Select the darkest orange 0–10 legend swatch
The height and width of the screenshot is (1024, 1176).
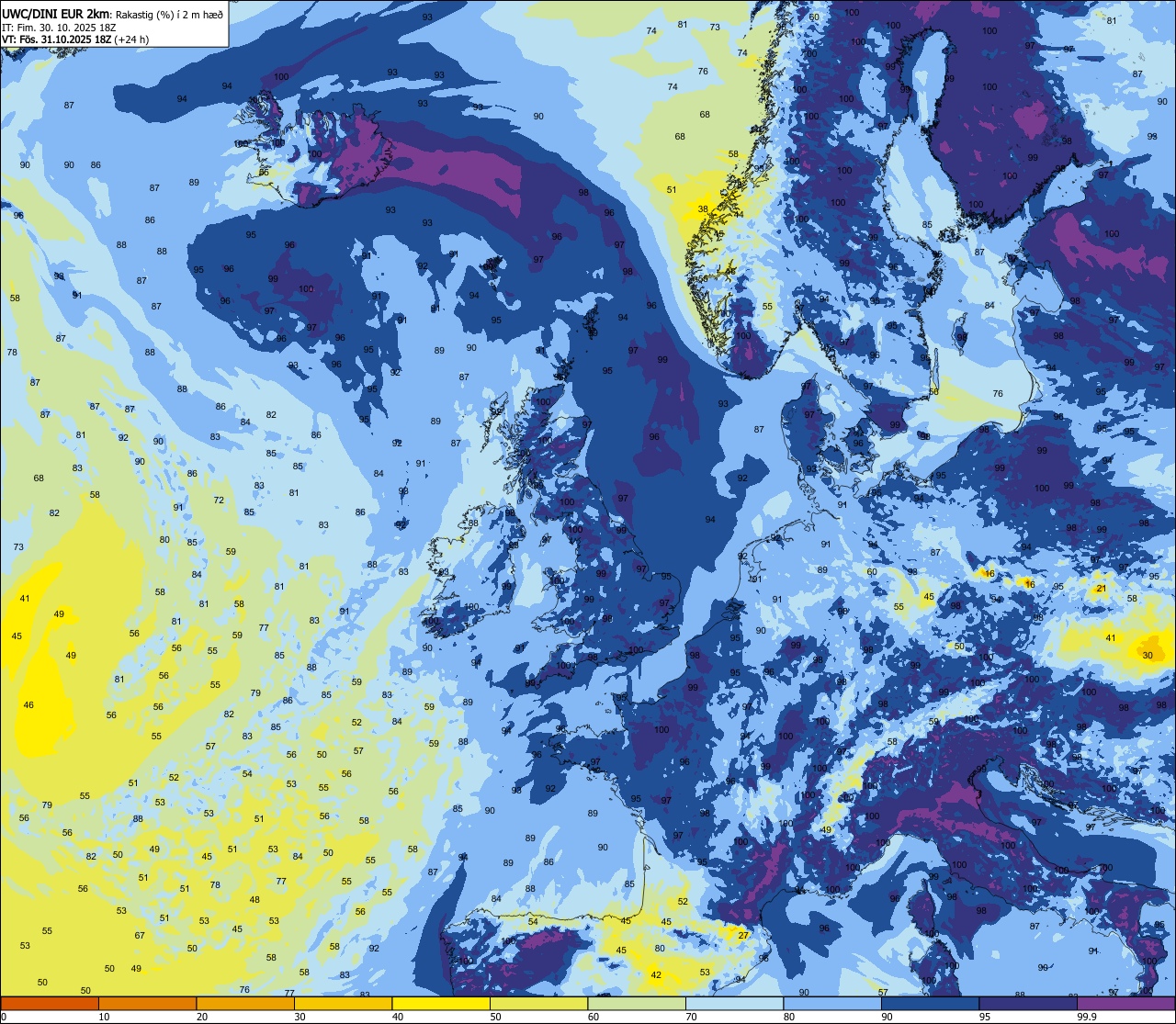(50, 1003)
